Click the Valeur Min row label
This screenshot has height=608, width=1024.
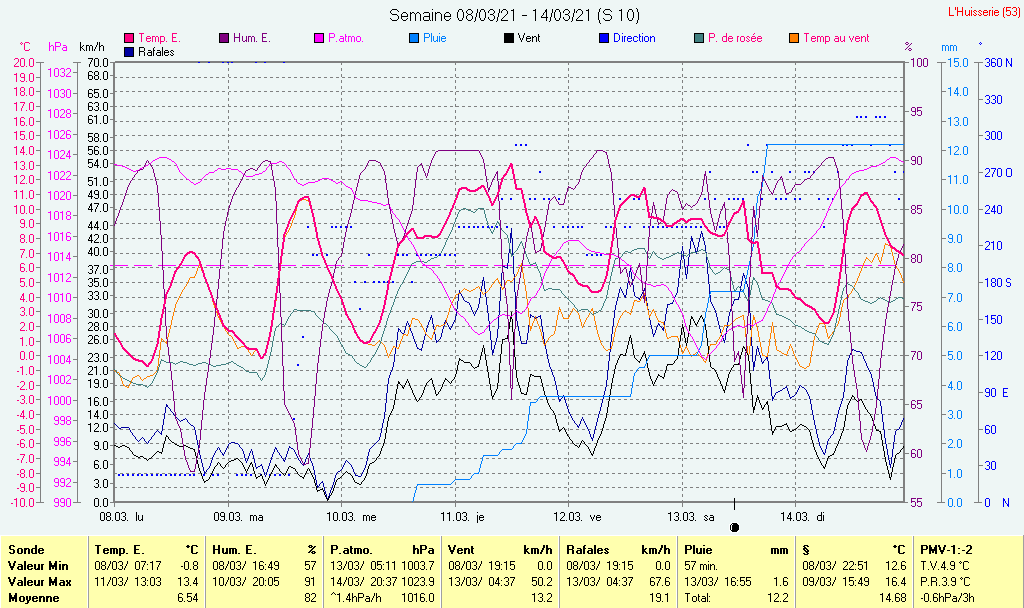(38, 566)
